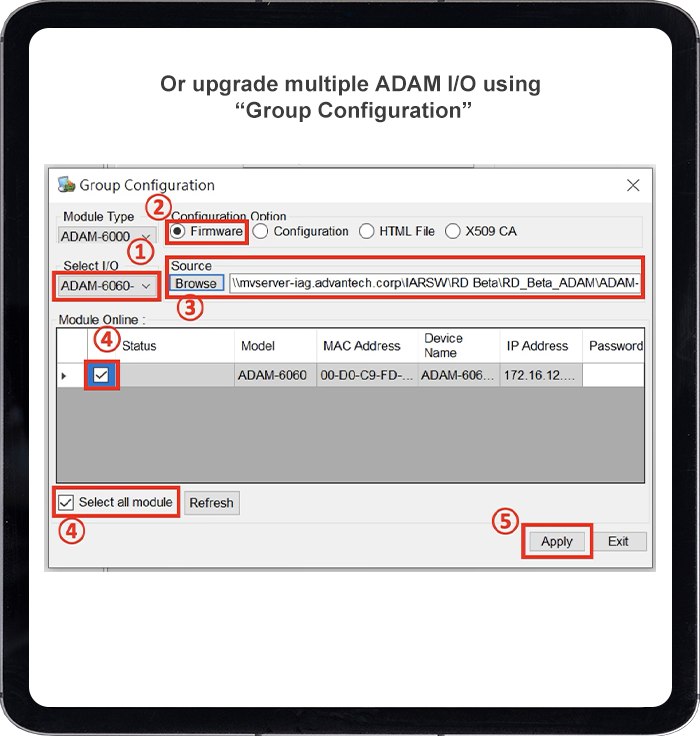Click the IP Address column header

pos(541,346)
